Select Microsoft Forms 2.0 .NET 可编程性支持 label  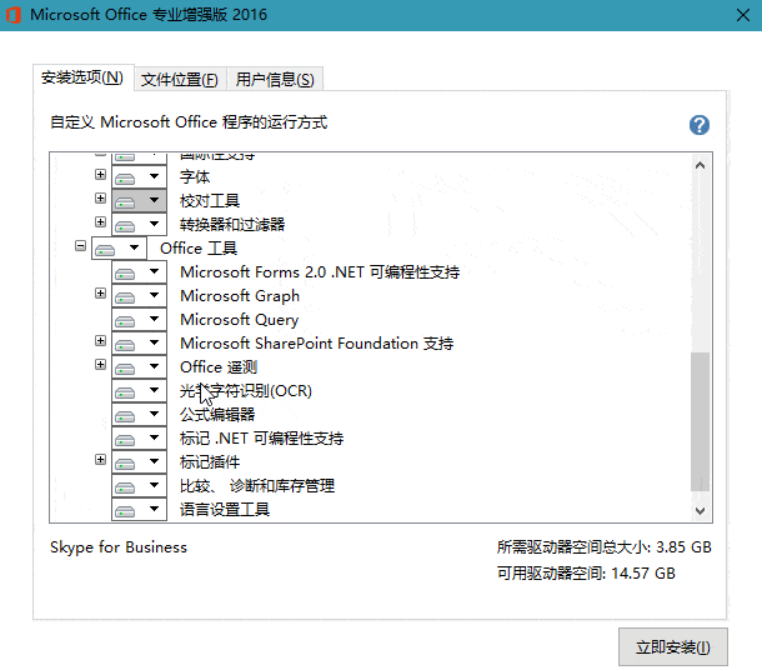[x=320, y=272]
